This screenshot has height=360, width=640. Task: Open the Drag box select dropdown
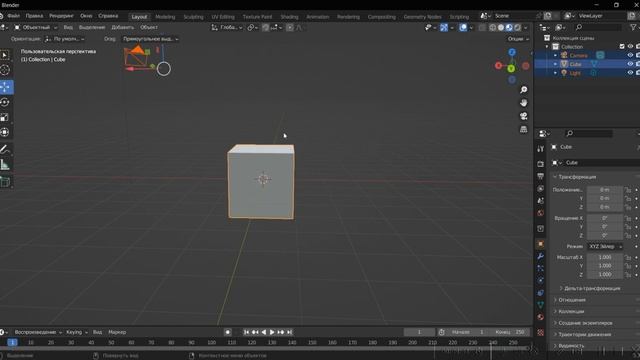click(150, 39)
